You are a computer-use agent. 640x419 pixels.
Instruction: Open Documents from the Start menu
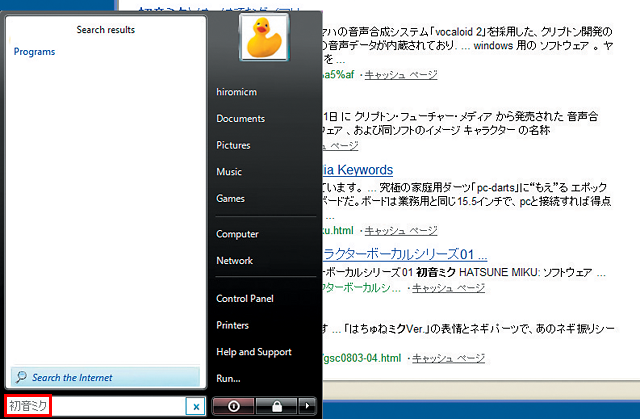(240, 119)
